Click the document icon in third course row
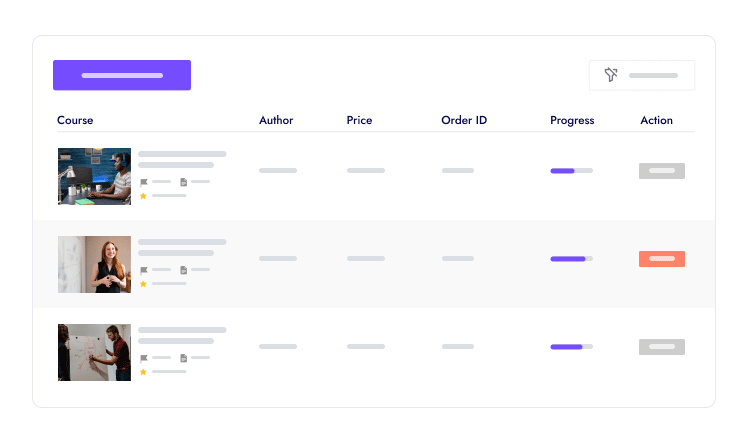Screen dimensions: 747x443 (x=184, y=358)
